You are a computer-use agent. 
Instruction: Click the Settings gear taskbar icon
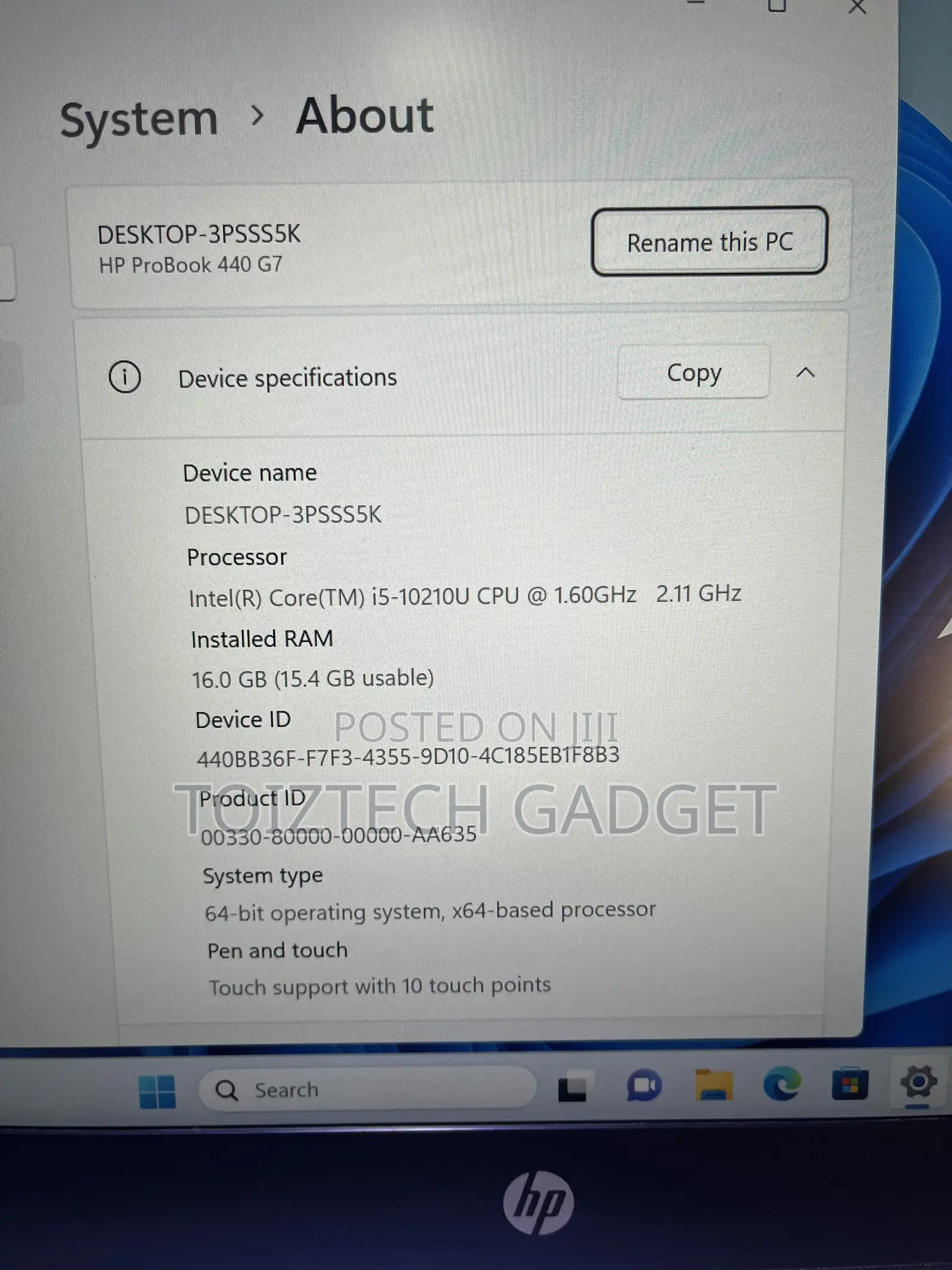pos(918,1082)
